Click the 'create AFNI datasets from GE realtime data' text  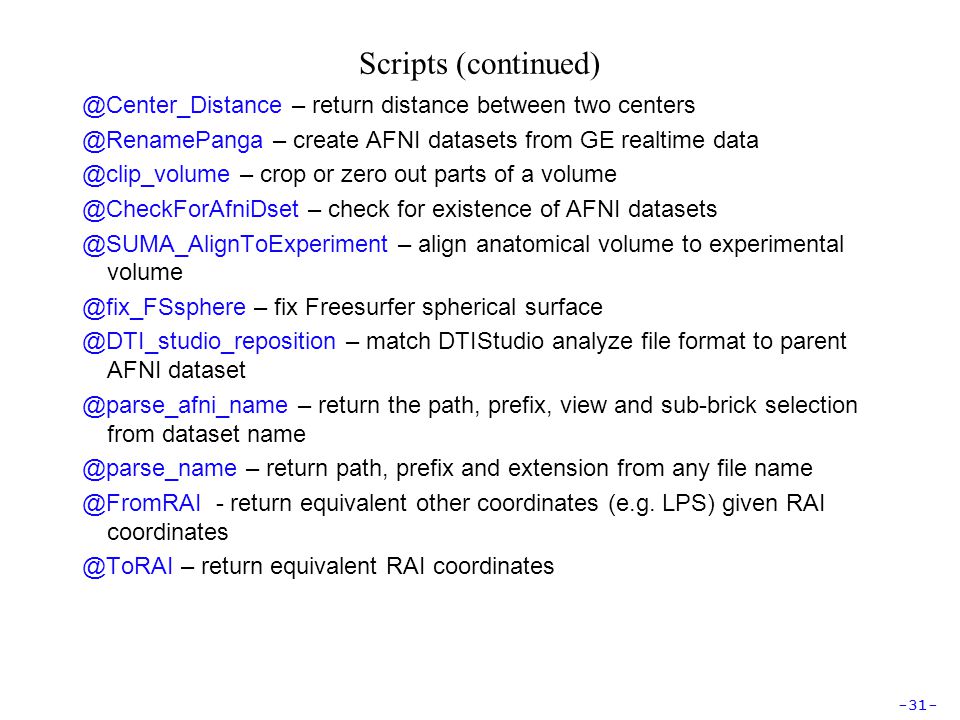tap(526, 140)
